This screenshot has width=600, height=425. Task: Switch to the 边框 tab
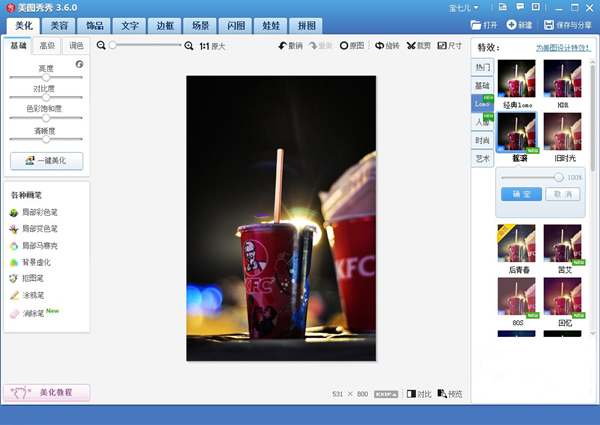(165, 26)
